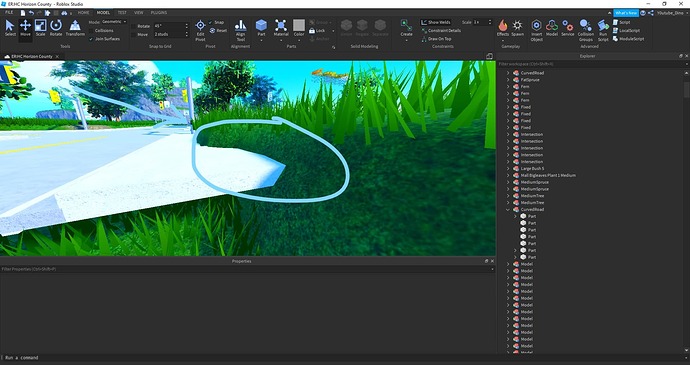Click the share icon near username
Screen dimensions: 690x365
(650, 13)
